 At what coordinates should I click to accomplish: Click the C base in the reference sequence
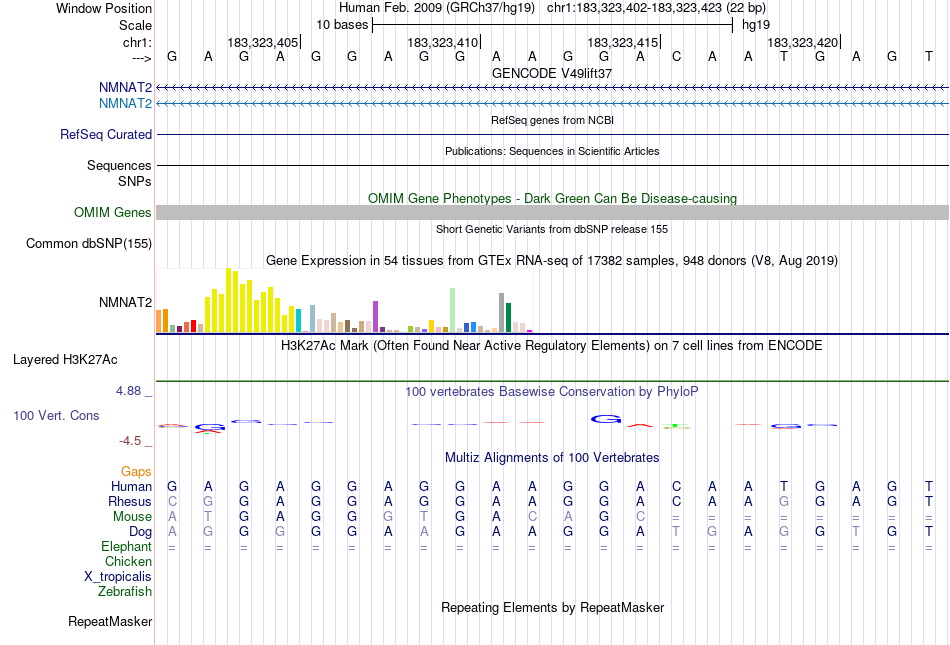676,56
